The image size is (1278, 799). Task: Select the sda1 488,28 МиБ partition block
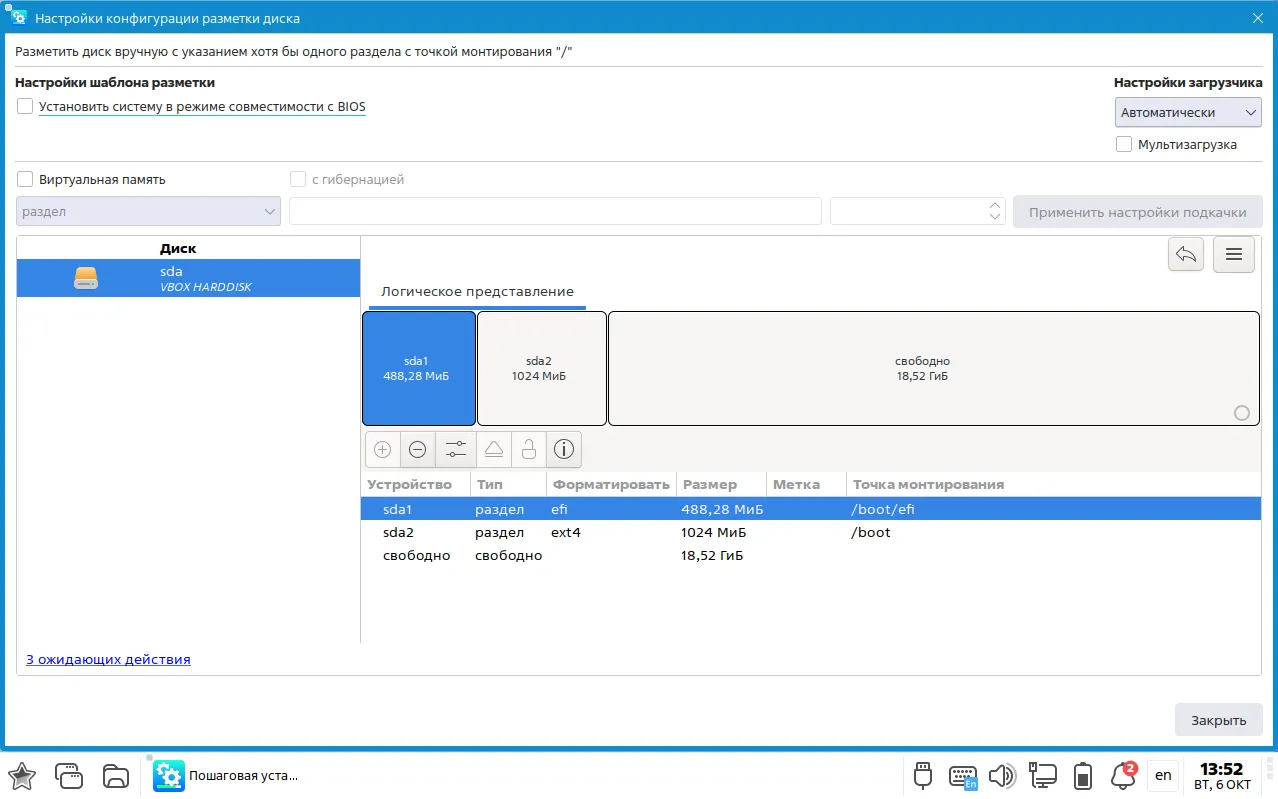[x=419, y=369]
